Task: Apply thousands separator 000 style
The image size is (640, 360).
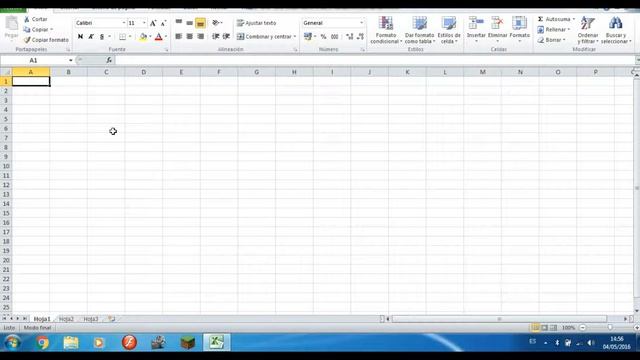Action: point(334,37)
